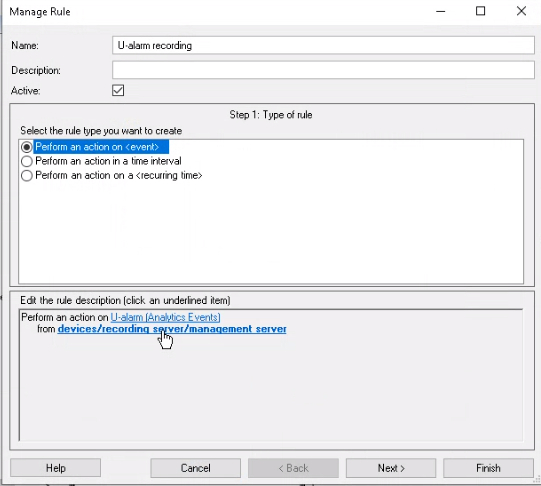541x486 pixels.
Task: Uncheck the Active checkbox
Action: tap(118, 90)
